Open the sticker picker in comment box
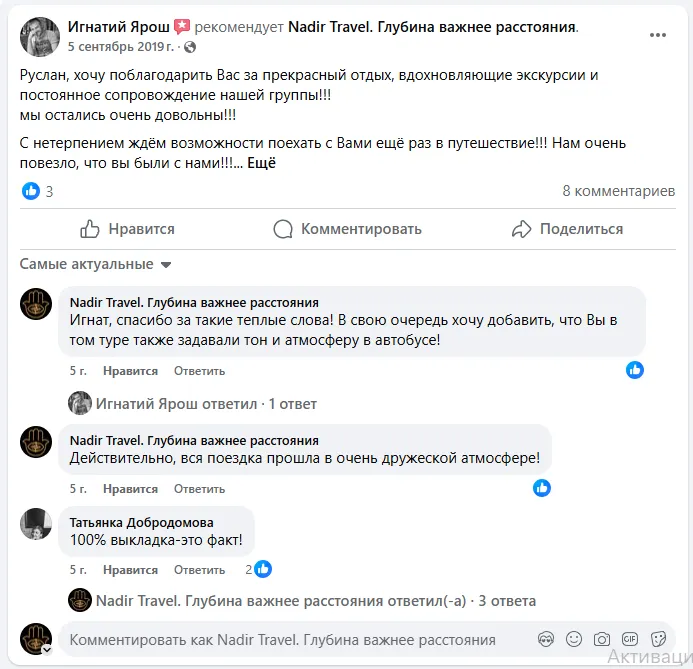Screen dimensions: 693x669 coord(658,639)
